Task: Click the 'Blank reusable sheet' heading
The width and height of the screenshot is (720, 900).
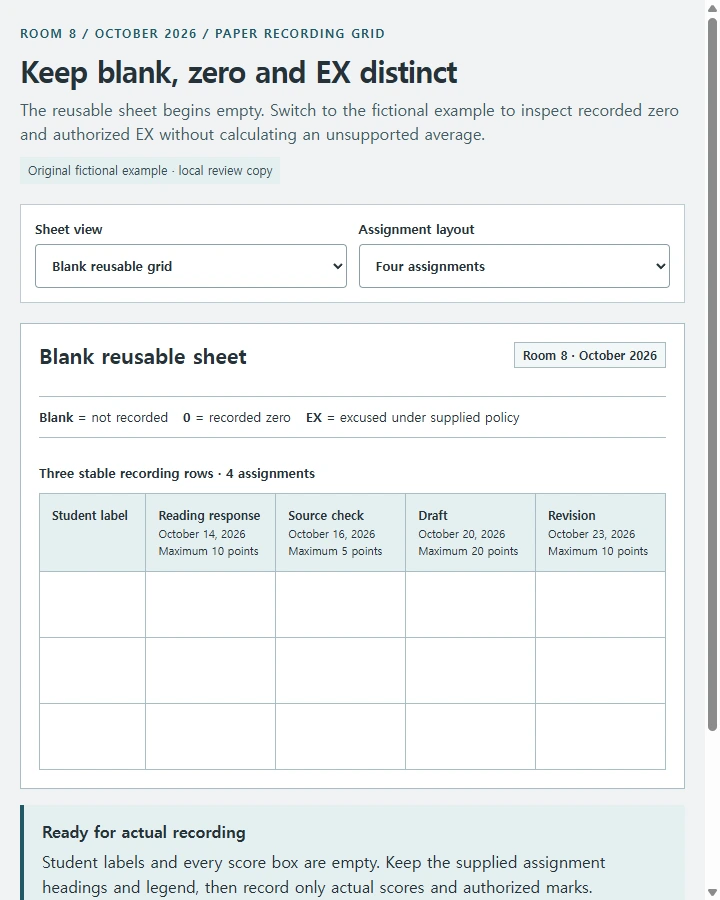Action: tap(143, 356)
